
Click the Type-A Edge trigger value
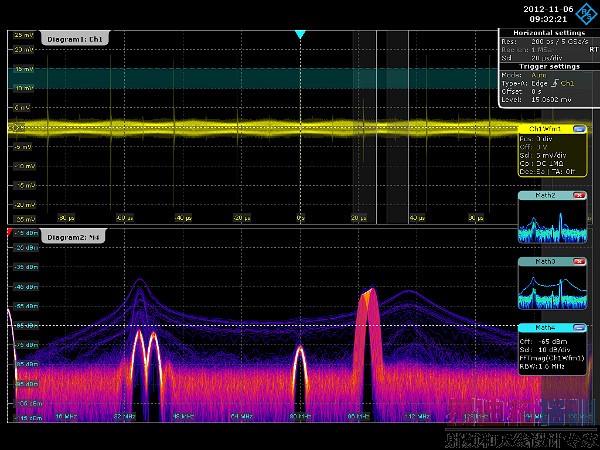coord(540,83)
